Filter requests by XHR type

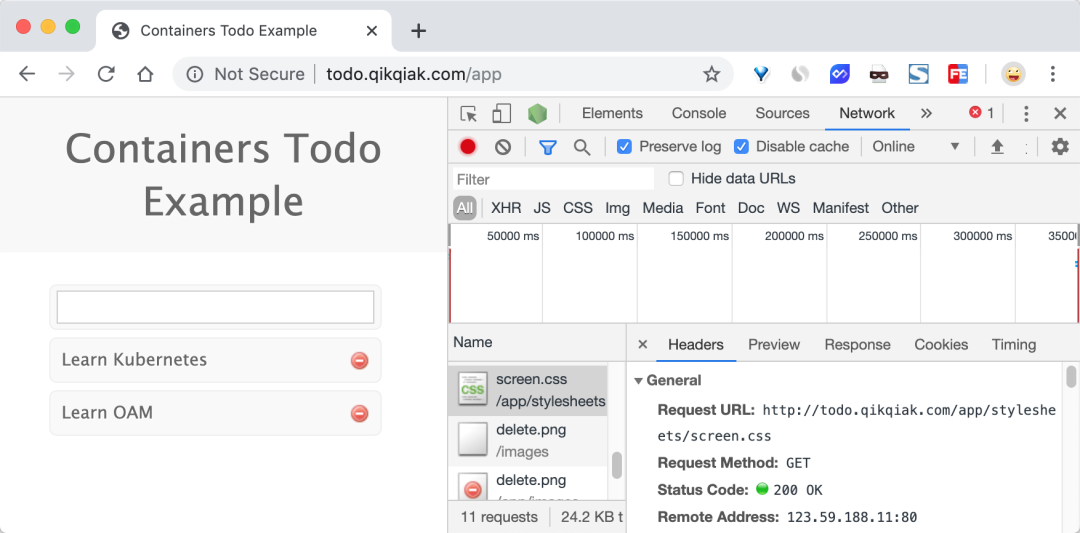click(x=506, y=208)
